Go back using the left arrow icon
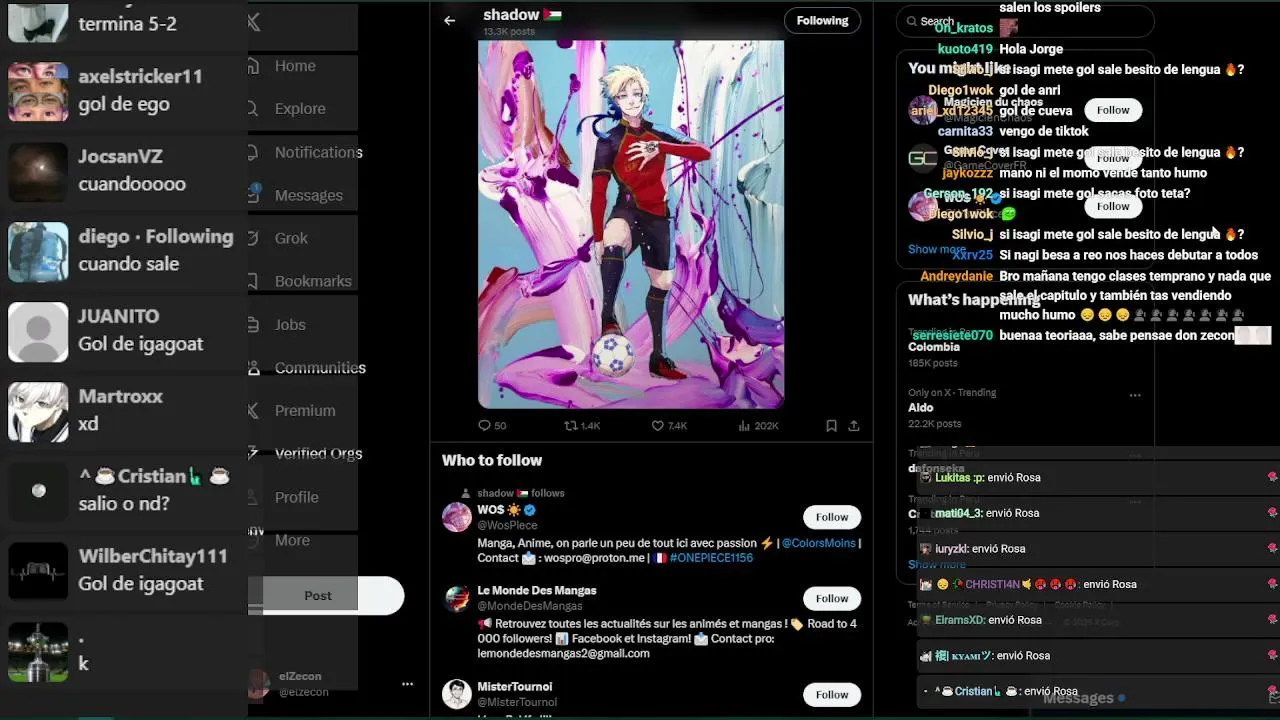The width and height of the screenshot is (1280, 720). [x=449, y=20]
